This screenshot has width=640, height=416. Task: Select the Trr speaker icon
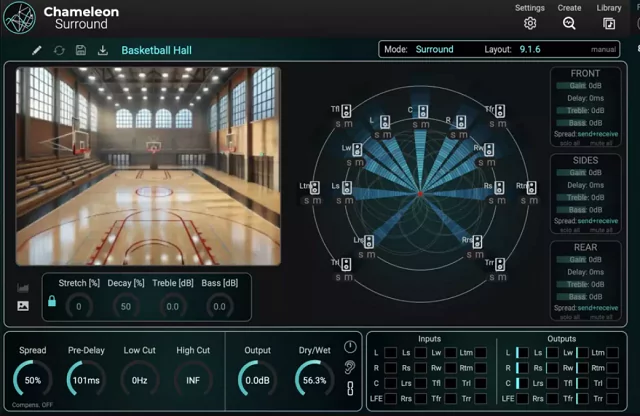(500, 264)
